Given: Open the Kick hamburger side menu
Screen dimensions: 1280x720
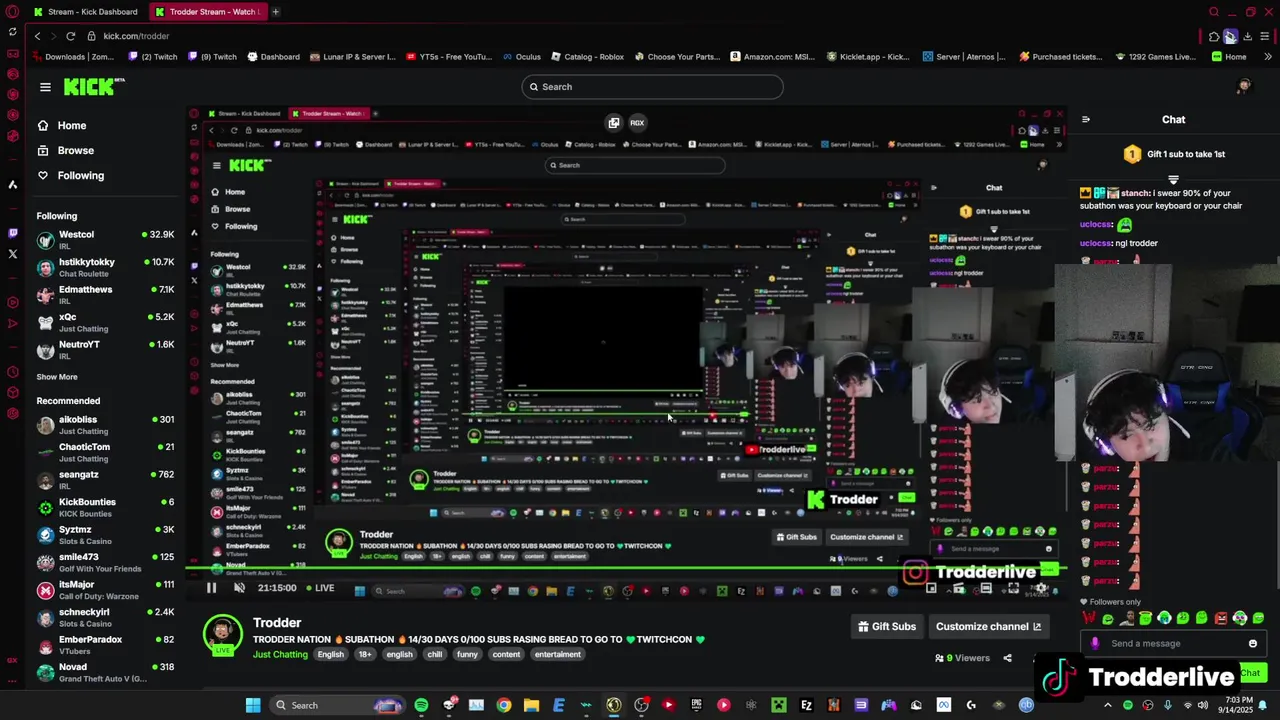Looking at the screenshot, I should click(45, 87).
